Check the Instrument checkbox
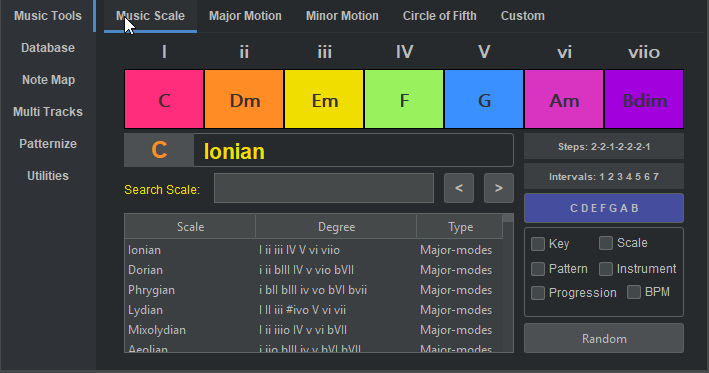 (606, 269)
